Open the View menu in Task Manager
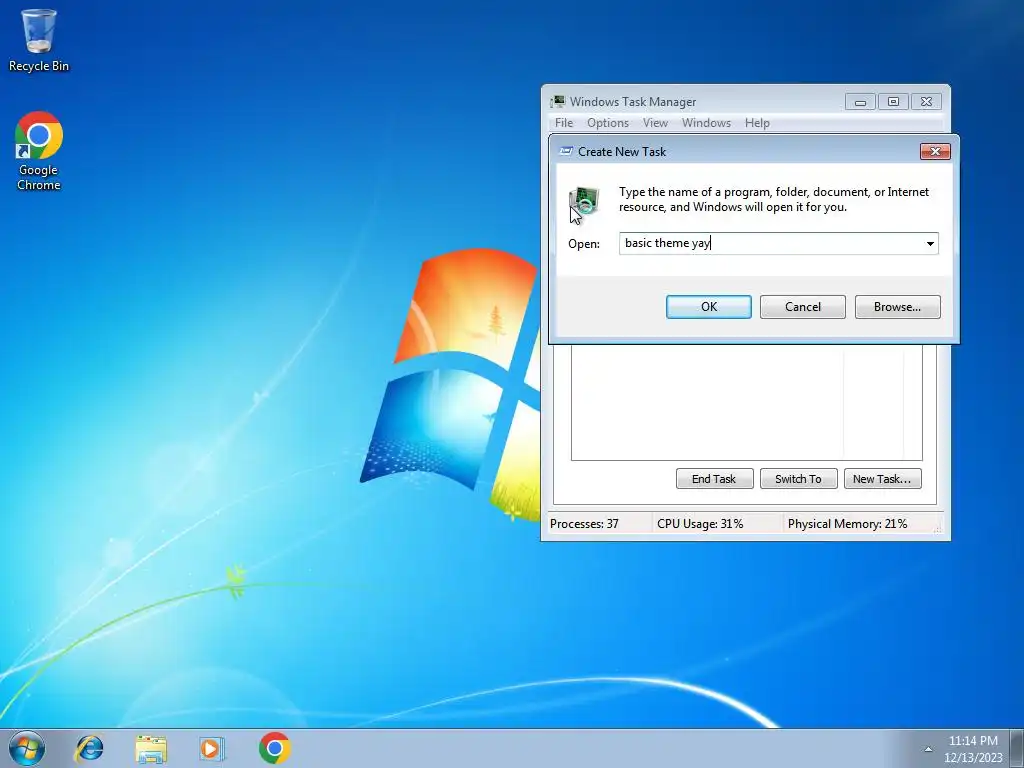 [x=655, y=123]
